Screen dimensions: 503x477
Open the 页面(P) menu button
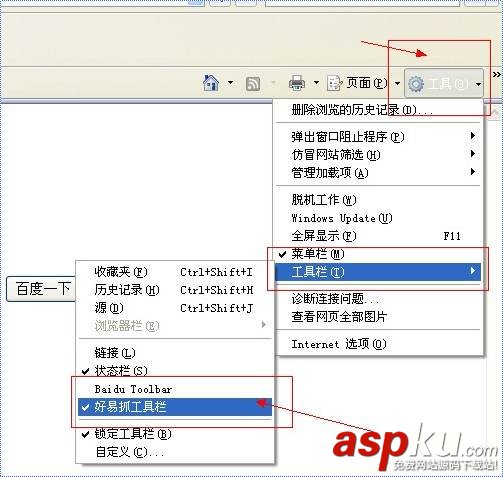(357, 83)
